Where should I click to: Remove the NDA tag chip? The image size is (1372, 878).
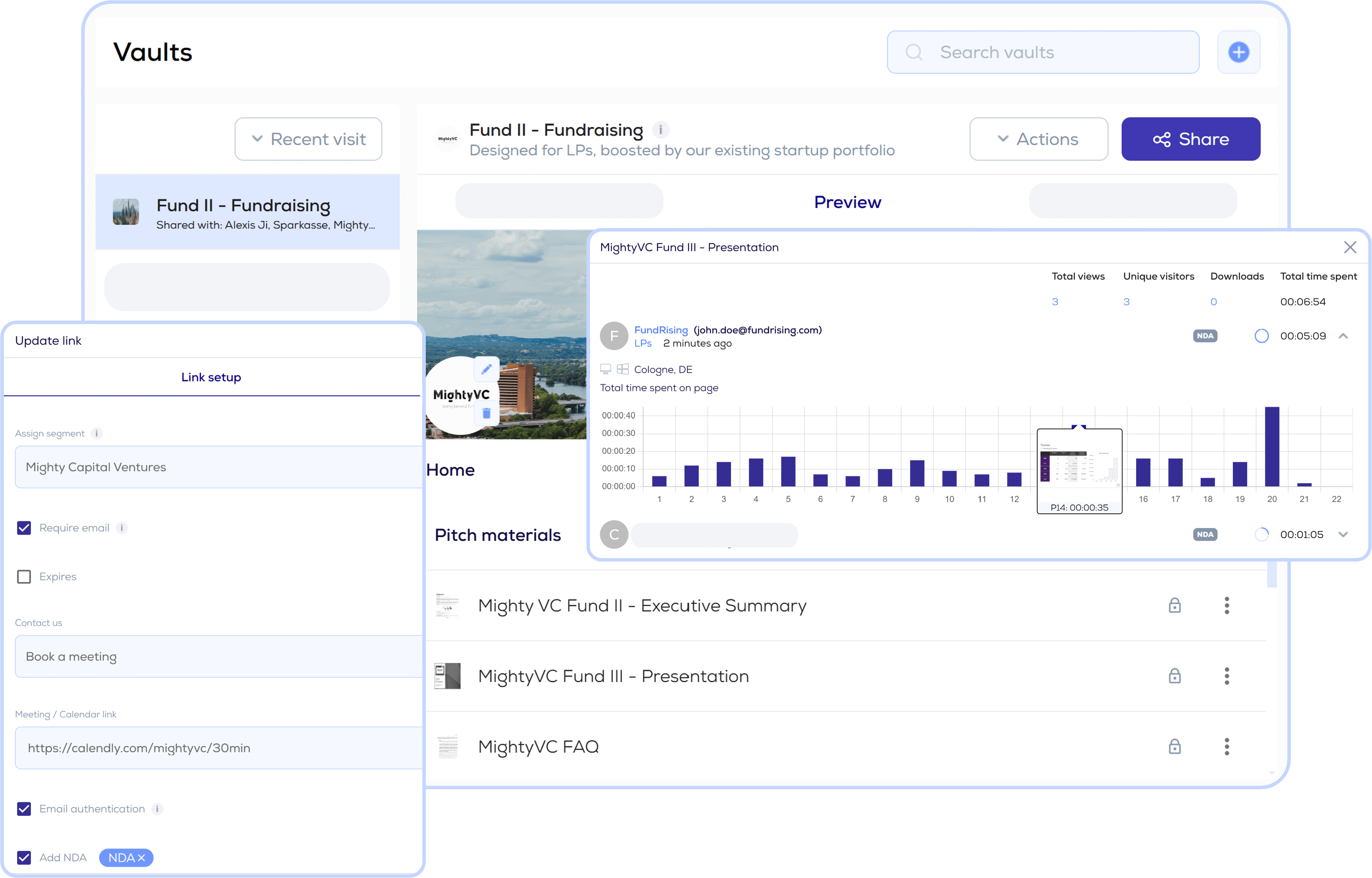coord(141,858)
